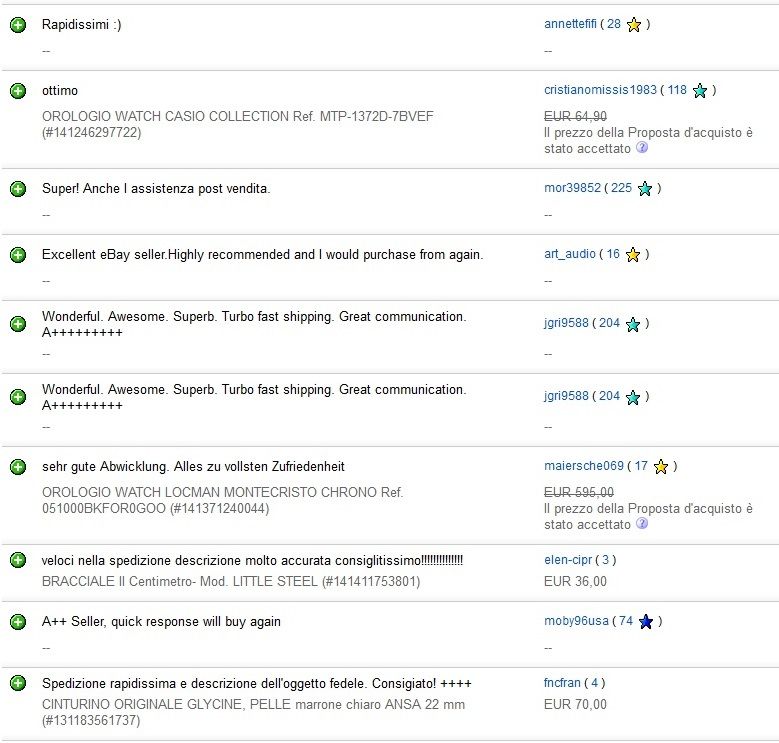The image size is (779, 743).
Task: Open the annettefifi user profile
Action: tap(571, 24)
